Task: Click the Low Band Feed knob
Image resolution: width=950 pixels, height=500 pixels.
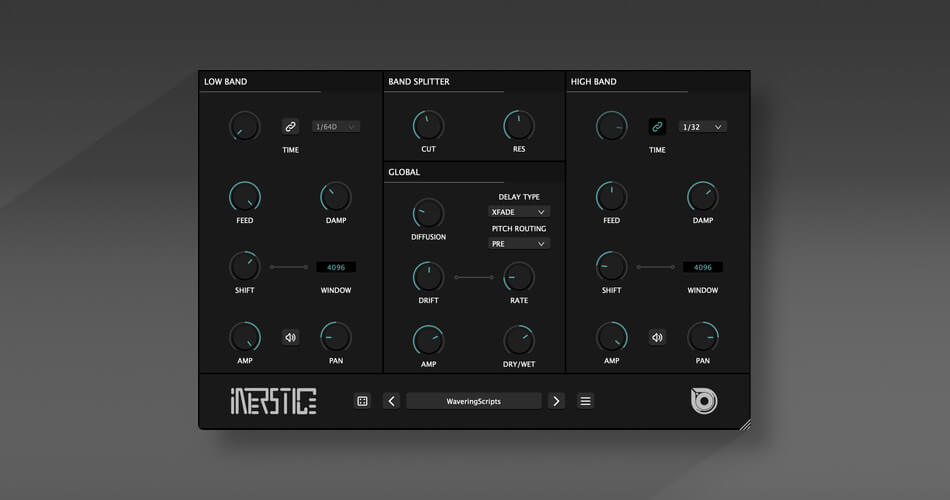Action: [x=245, y=197]
